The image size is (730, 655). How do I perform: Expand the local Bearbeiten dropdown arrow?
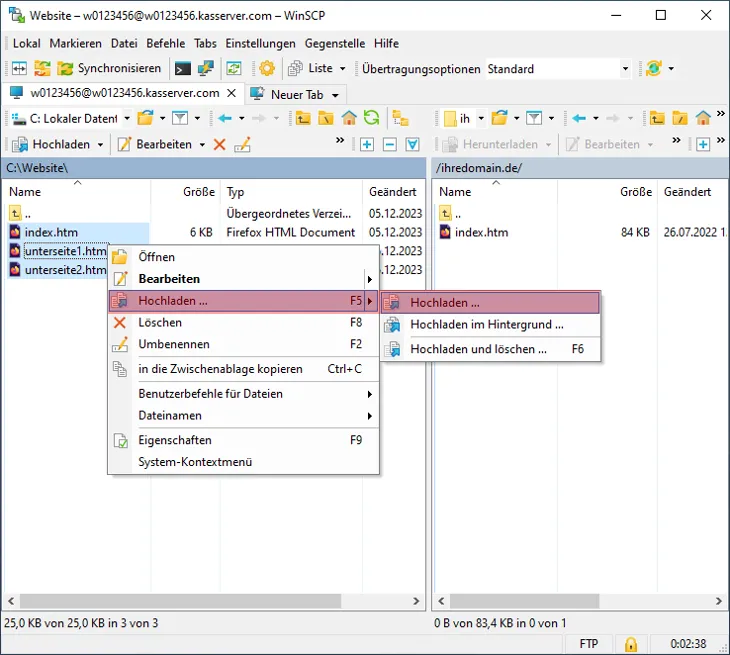click(202, 145)
